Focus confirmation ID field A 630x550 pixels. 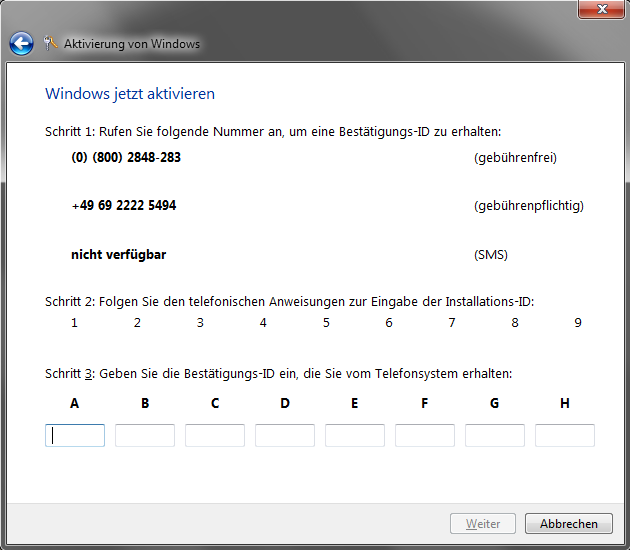tap(75, 435)
